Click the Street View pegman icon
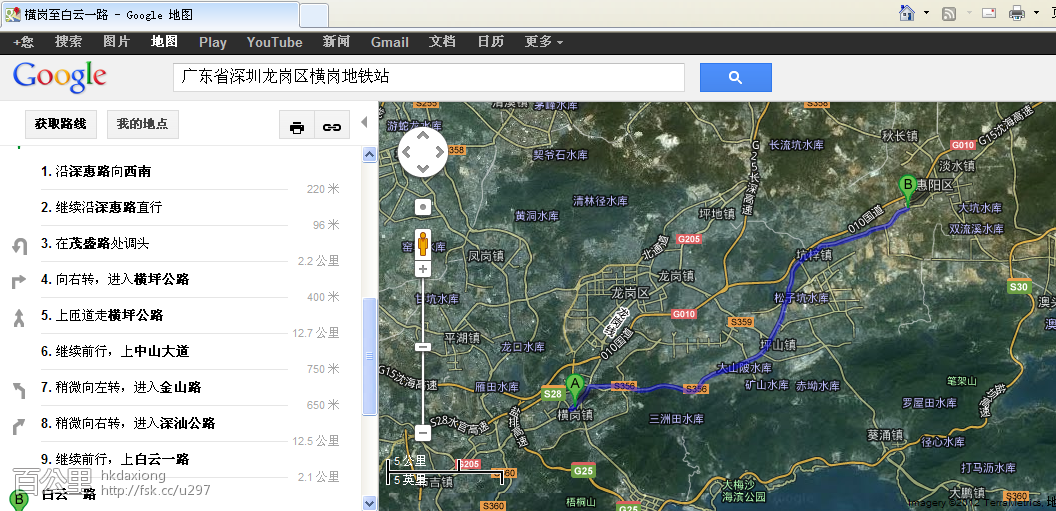Image resolution: width=1056 pixels, height=511 pixels. pyautogui.click(x=423, y=243)
